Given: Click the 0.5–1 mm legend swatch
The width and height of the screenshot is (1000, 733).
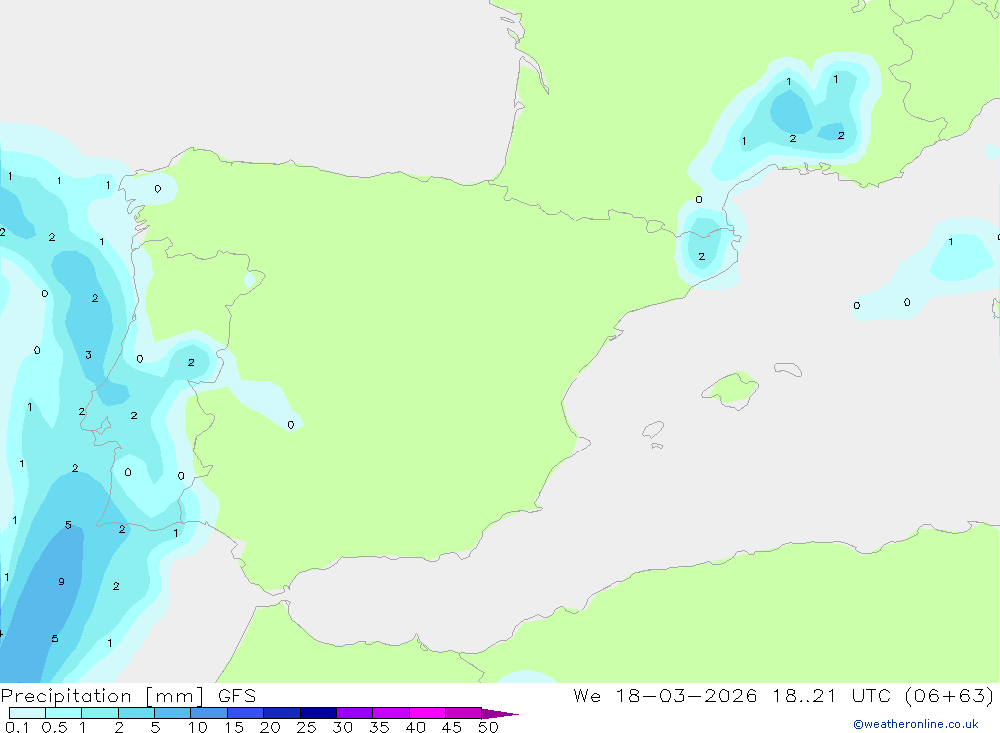Looking at the screenshot, I should click(x=63, y=713).
